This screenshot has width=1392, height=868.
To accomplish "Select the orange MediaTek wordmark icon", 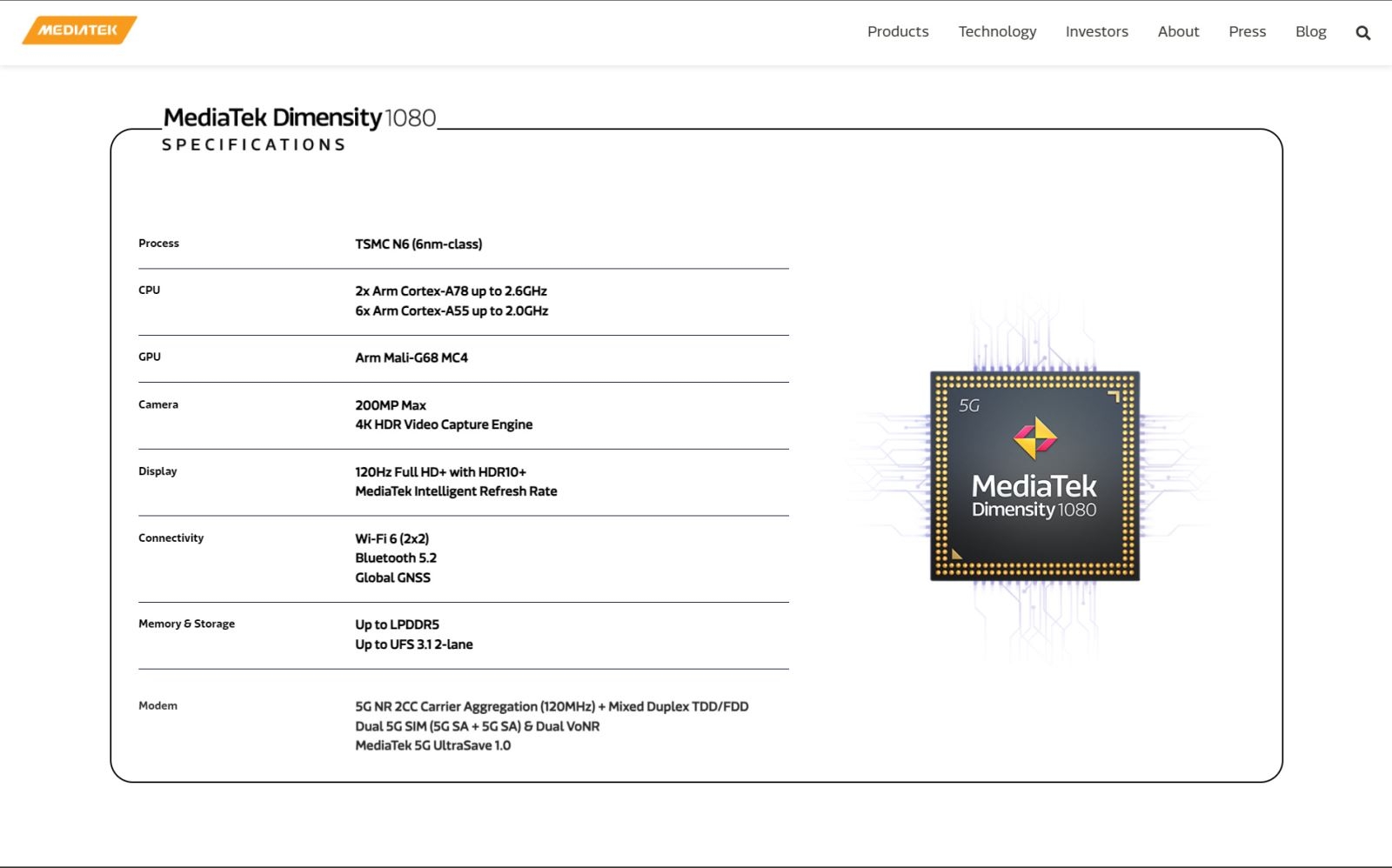I will coord(78,30).
